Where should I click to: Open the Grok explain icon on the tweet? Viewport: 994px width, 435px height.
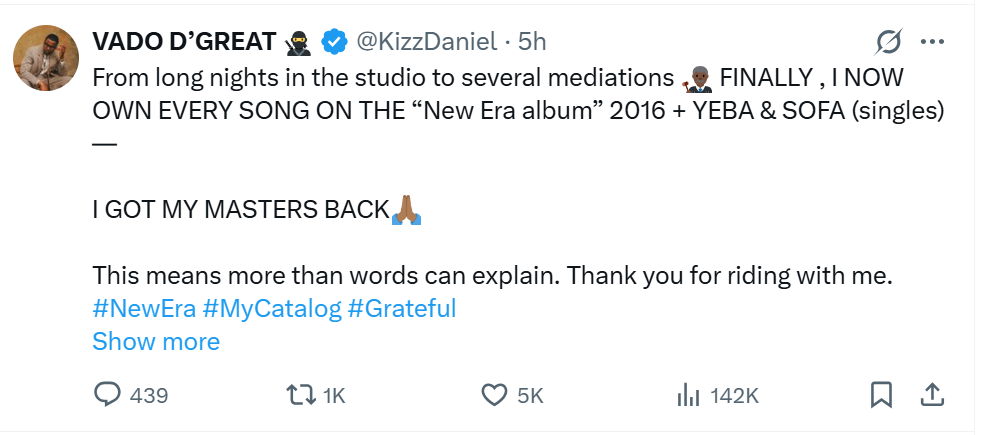[888, 42]
